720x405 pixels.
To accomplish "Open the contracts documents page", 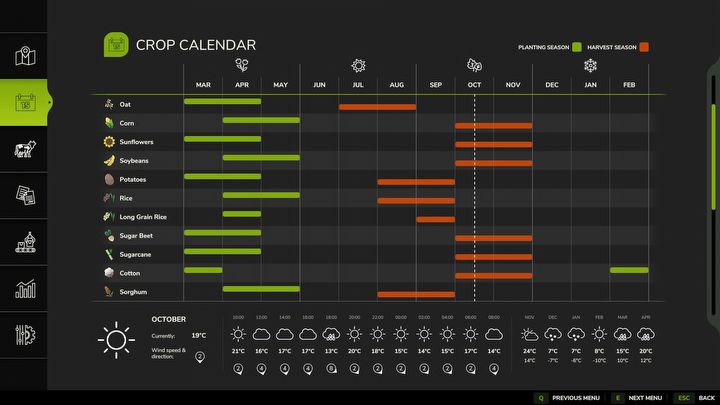I will coord(25,195).
